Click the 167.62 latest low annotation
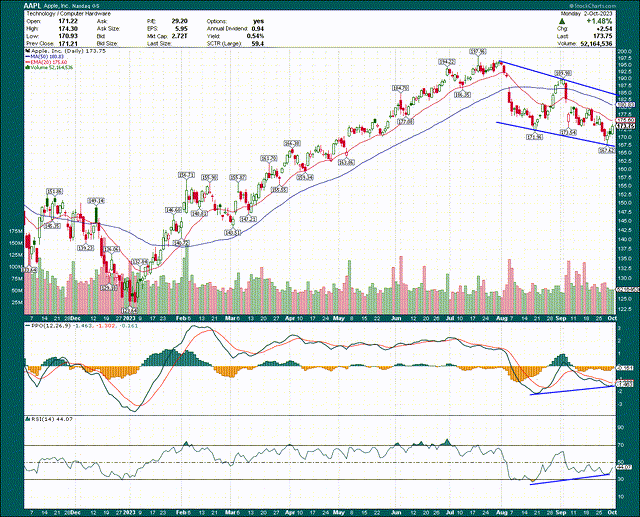The height and width of the screenshot is (517, 640). tap(607, 151)
